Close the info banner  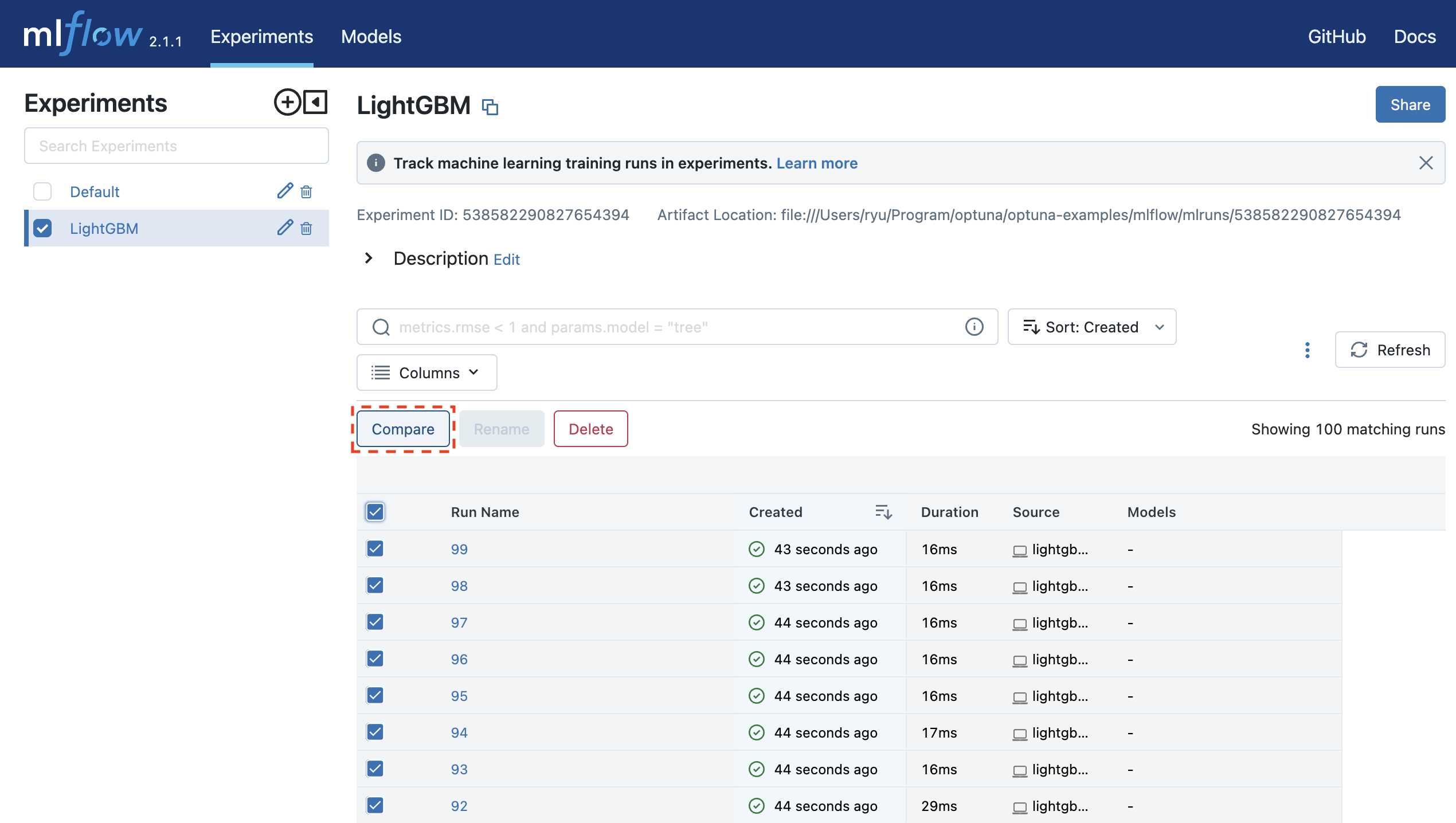1426,163
